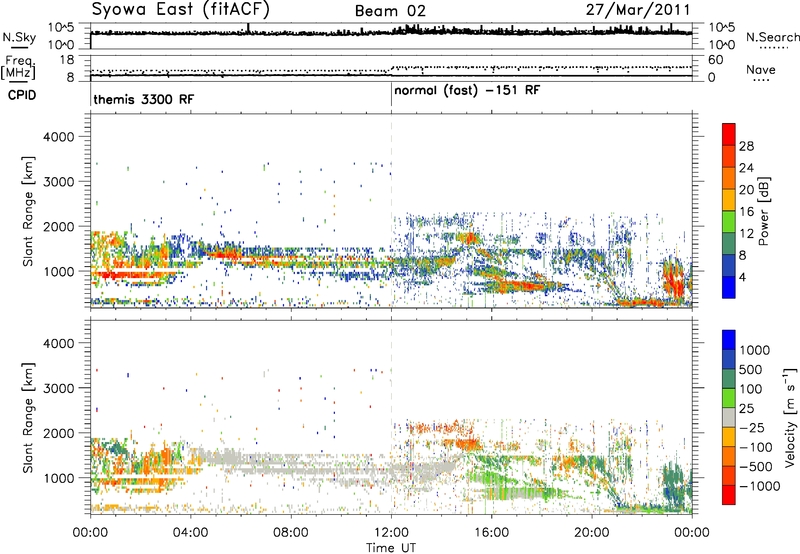The image size is (800, 554).
Task: Click the '500' label on Velocity color bar
Action: tap(750, 369)
